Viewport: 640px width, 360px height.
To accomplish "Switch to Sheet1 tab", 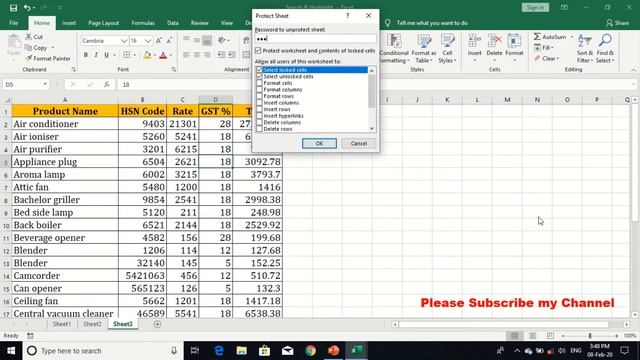I will pyautogui.click(x=62, y=324).
